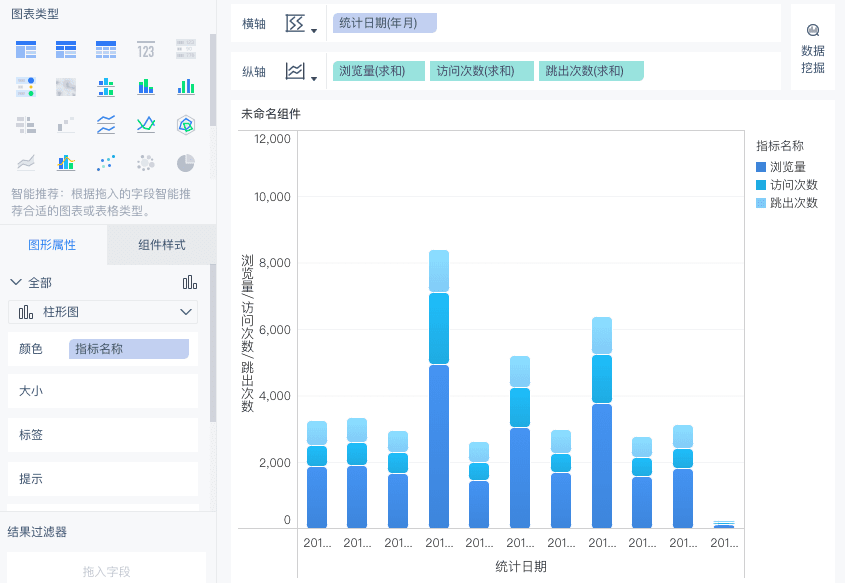Switch to the 组件样式 tab

tap(162, 245)
